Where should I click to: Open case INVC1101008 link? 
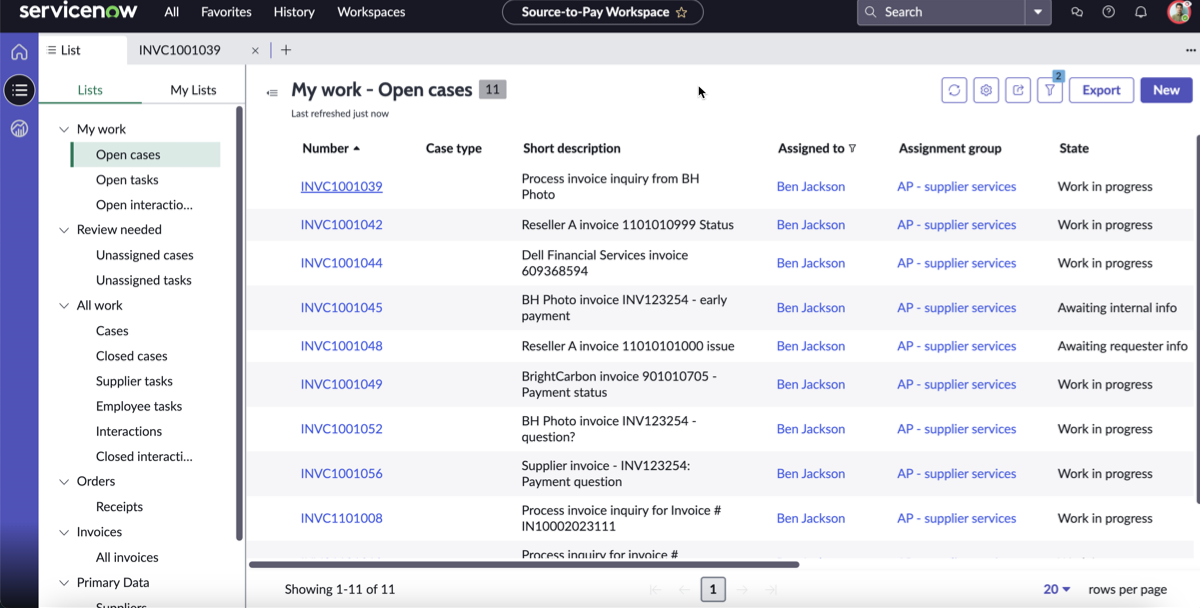[x=341, y=518]
